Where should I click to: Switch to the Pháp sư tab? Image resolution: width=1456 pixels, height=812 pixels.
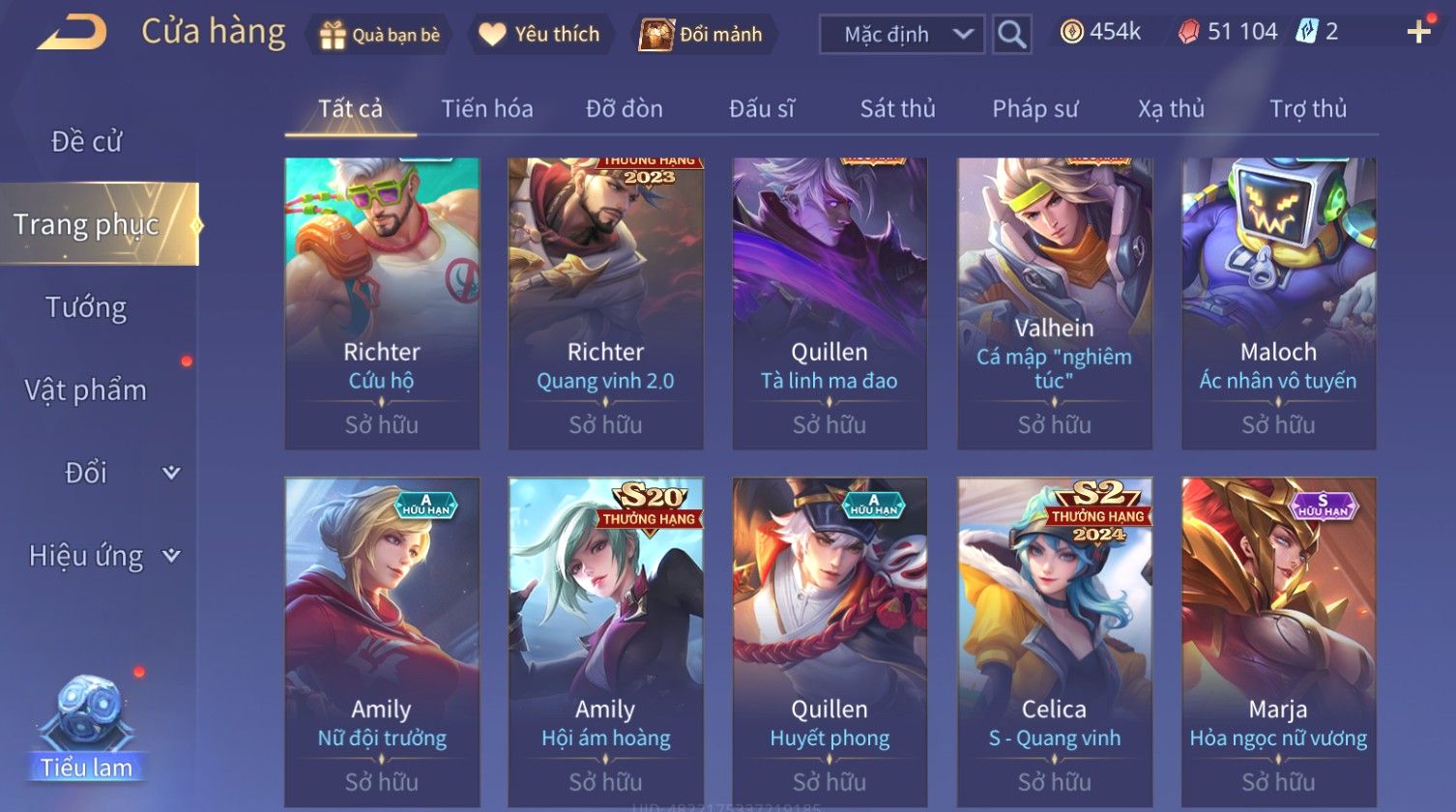tap(1034, 108)
